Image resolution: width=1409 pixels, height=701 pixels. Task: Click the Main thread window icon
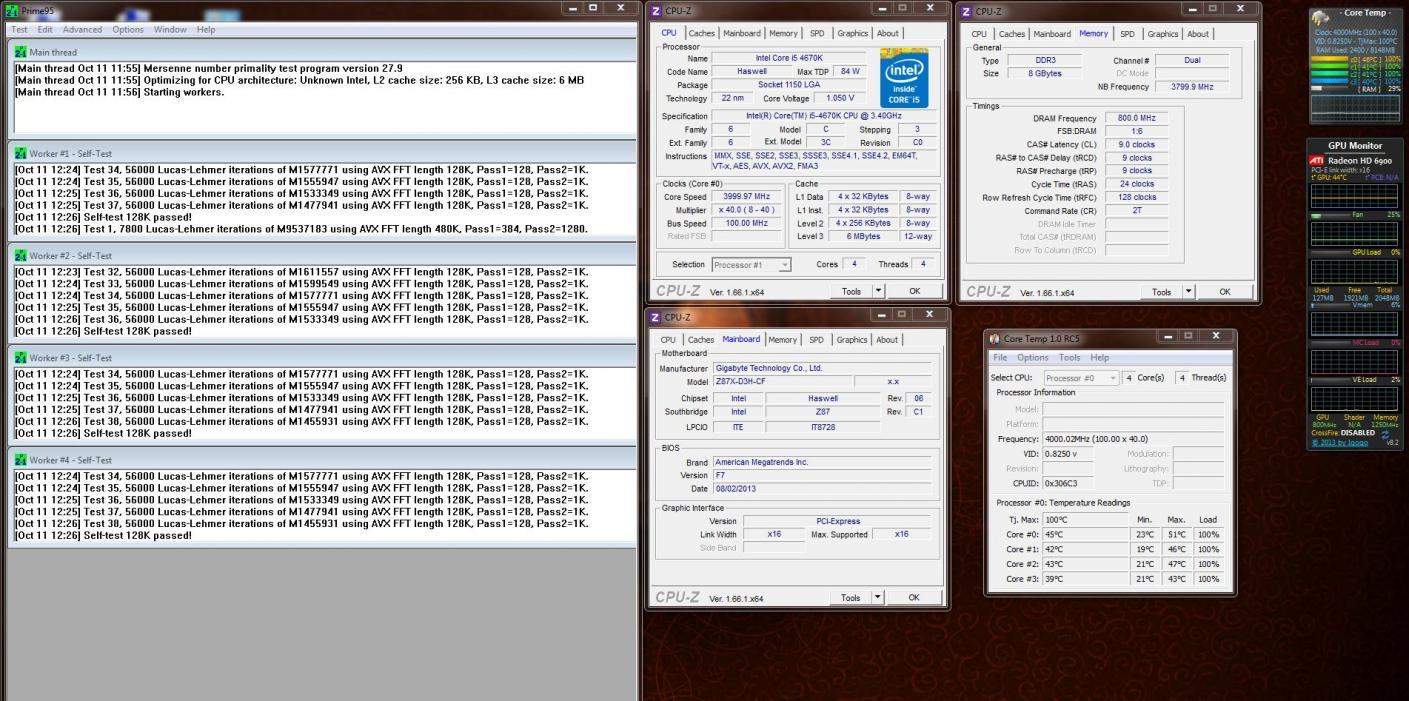tap(21, 51)
